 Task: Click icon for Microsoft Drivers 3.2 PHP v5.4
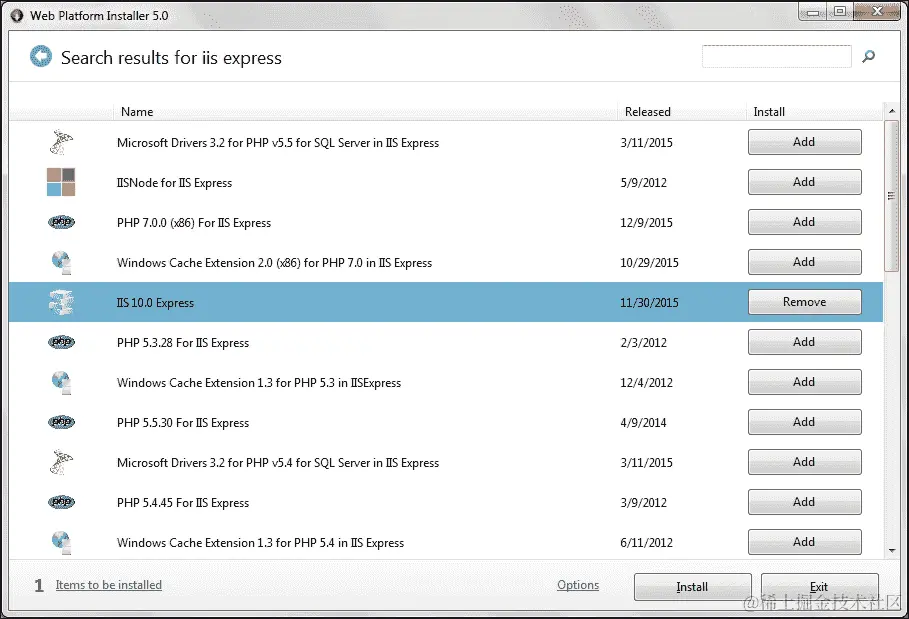(x=61, y=463)
